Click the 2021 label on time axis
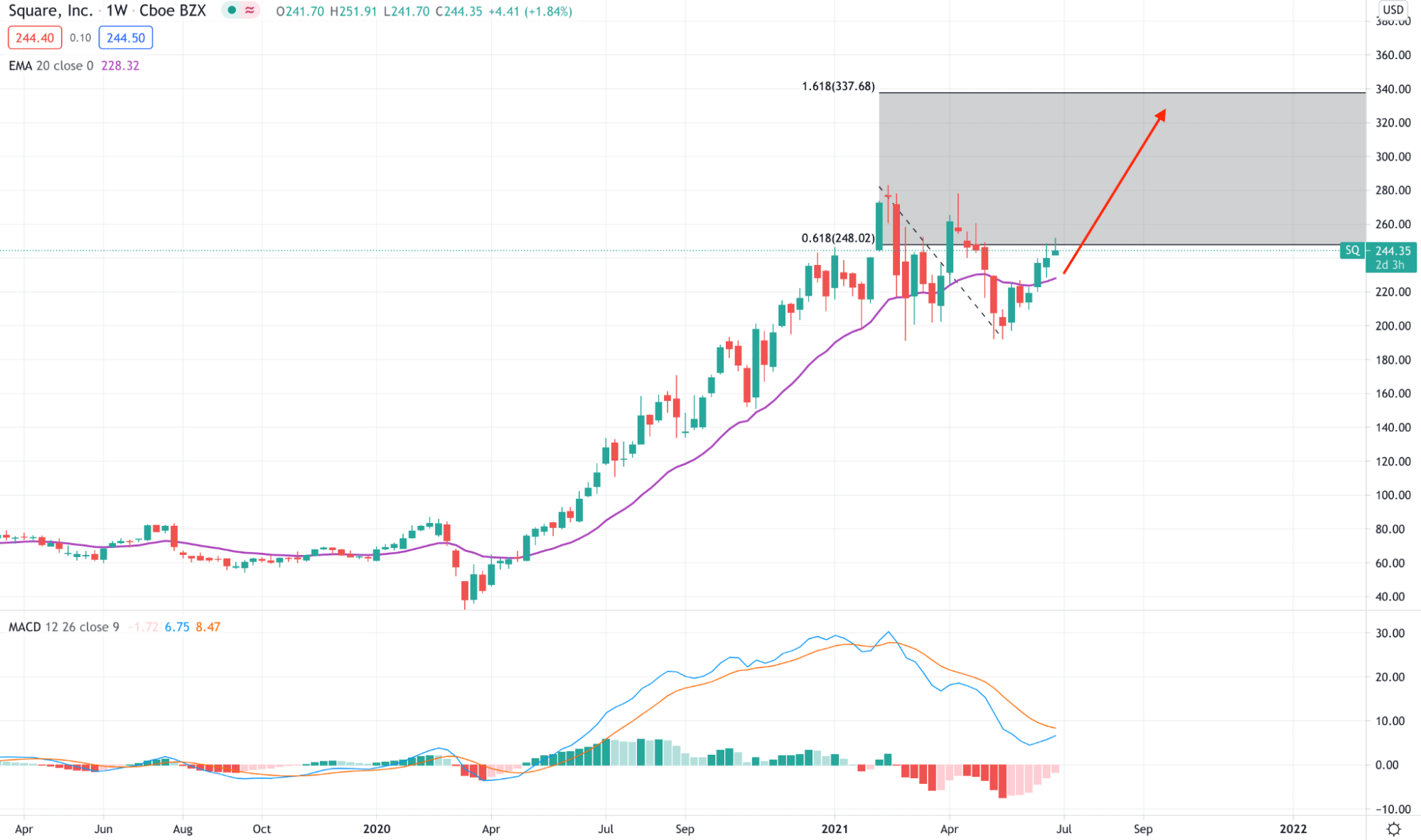The image size is (1421, 840). coord(835,829)
